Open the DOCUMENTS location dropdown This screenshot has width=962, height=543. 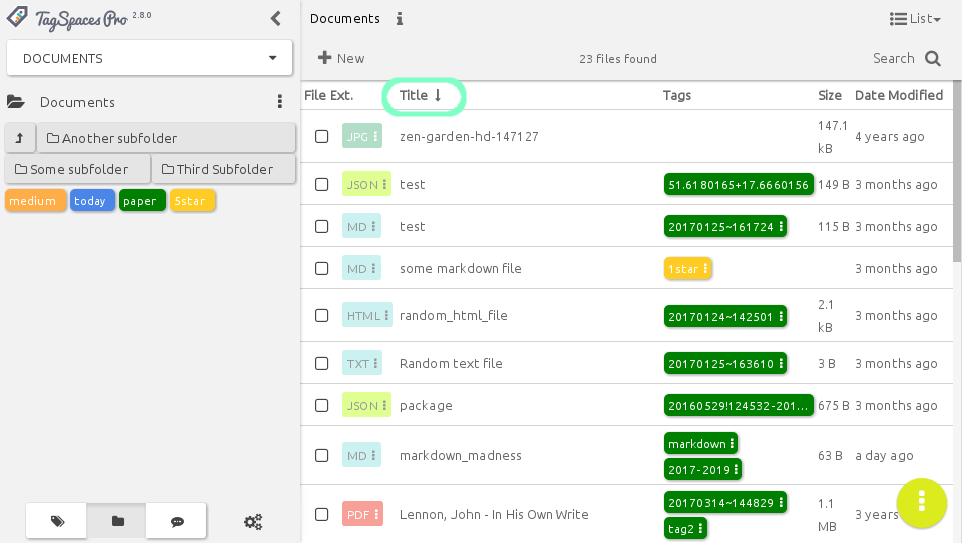[x=149, y=58]
